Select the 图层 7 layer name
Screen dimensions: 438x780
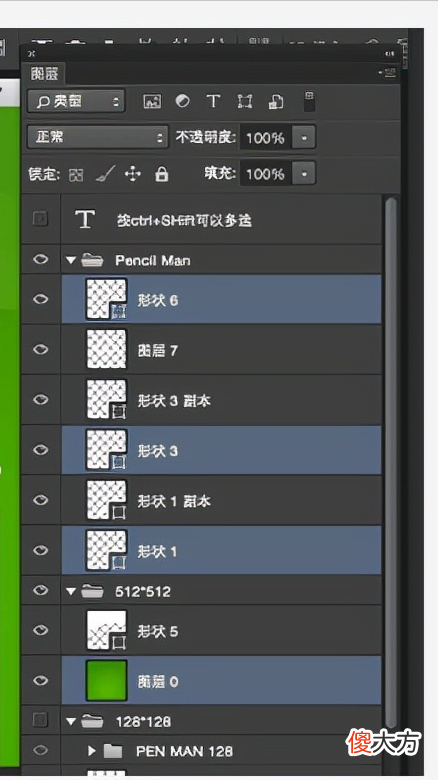[x=157, y=351]
